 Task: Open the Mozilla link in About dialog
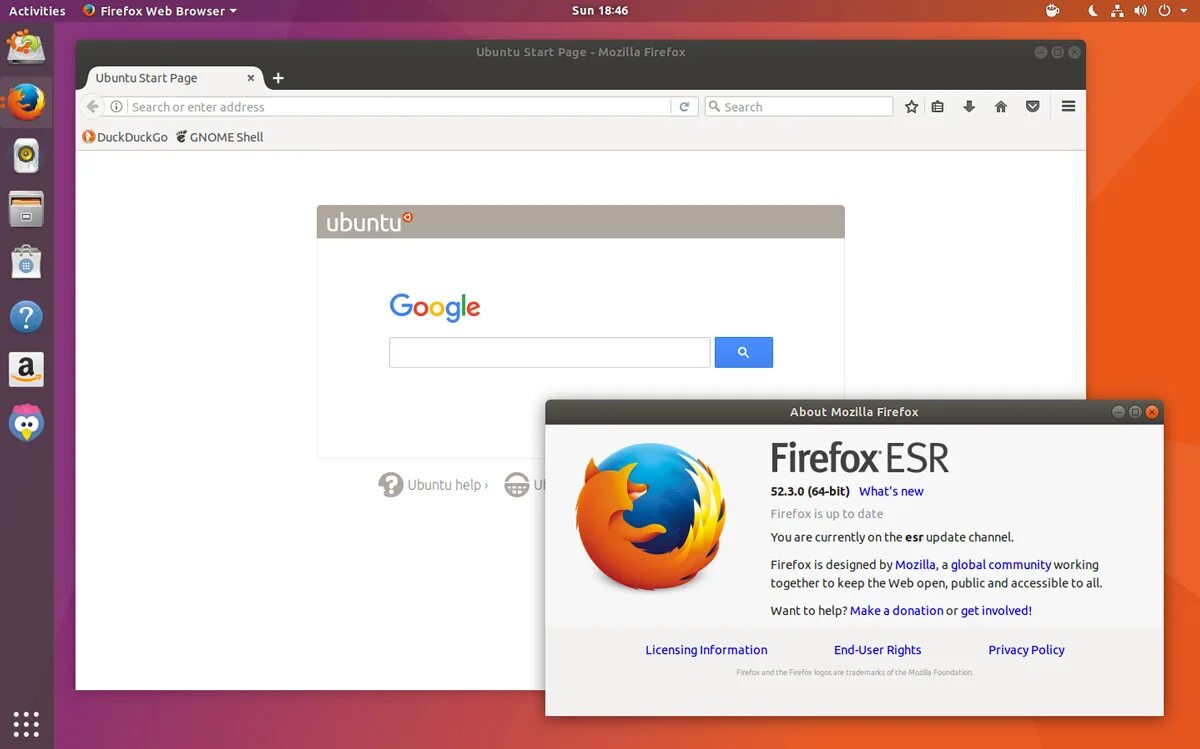pyautogui.click(x=915, y=565)
